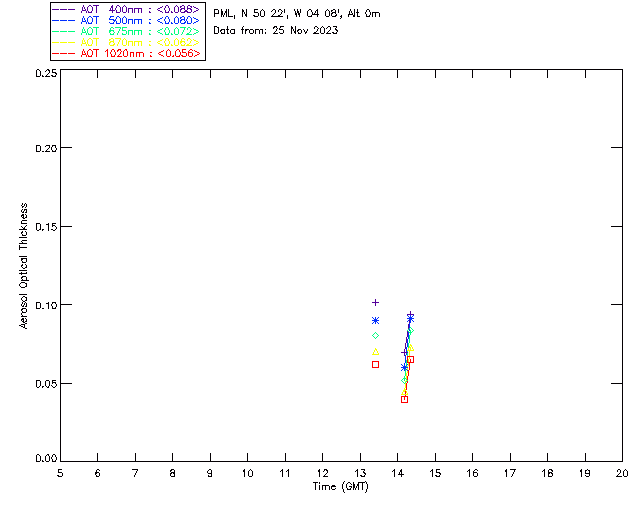The image size is (640, 512).
Task: Click the y-axis tick label 0.20
Action: [46, 148]
